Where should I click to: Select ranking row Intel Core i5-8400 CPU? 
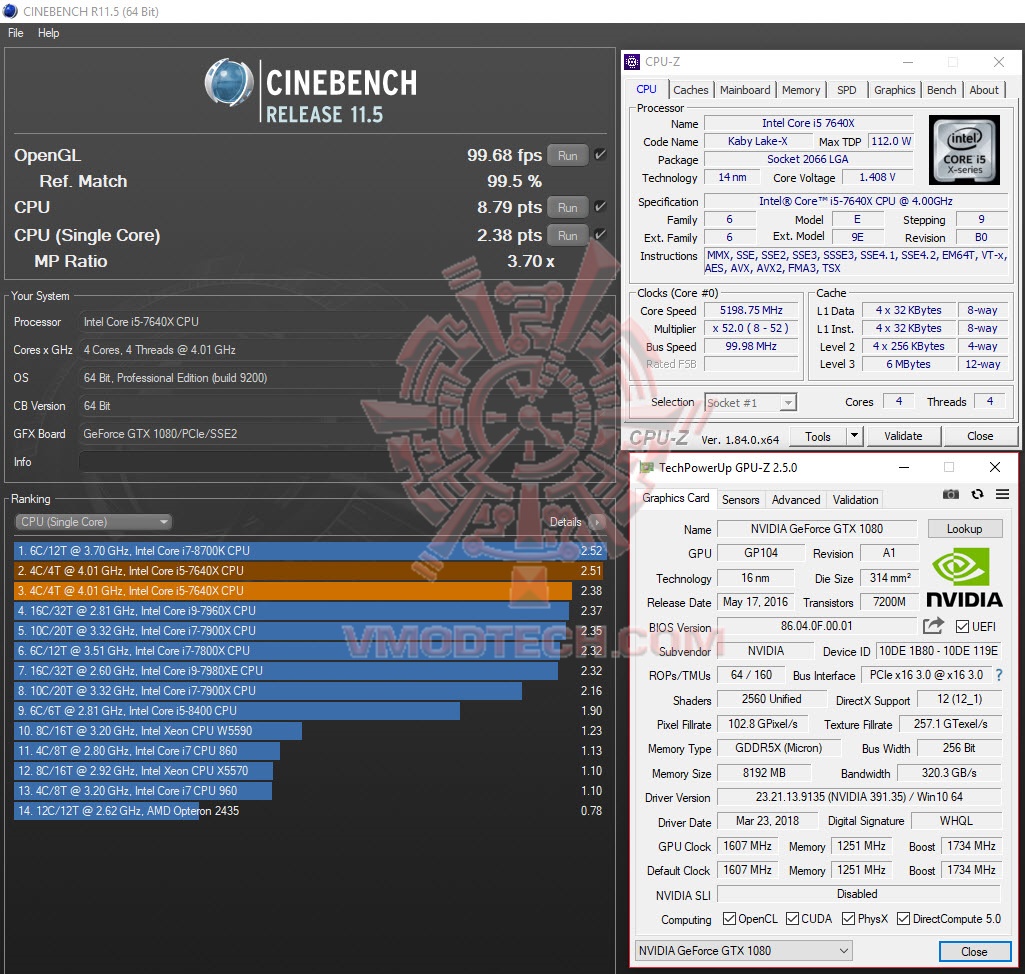[x=311, y=711]
